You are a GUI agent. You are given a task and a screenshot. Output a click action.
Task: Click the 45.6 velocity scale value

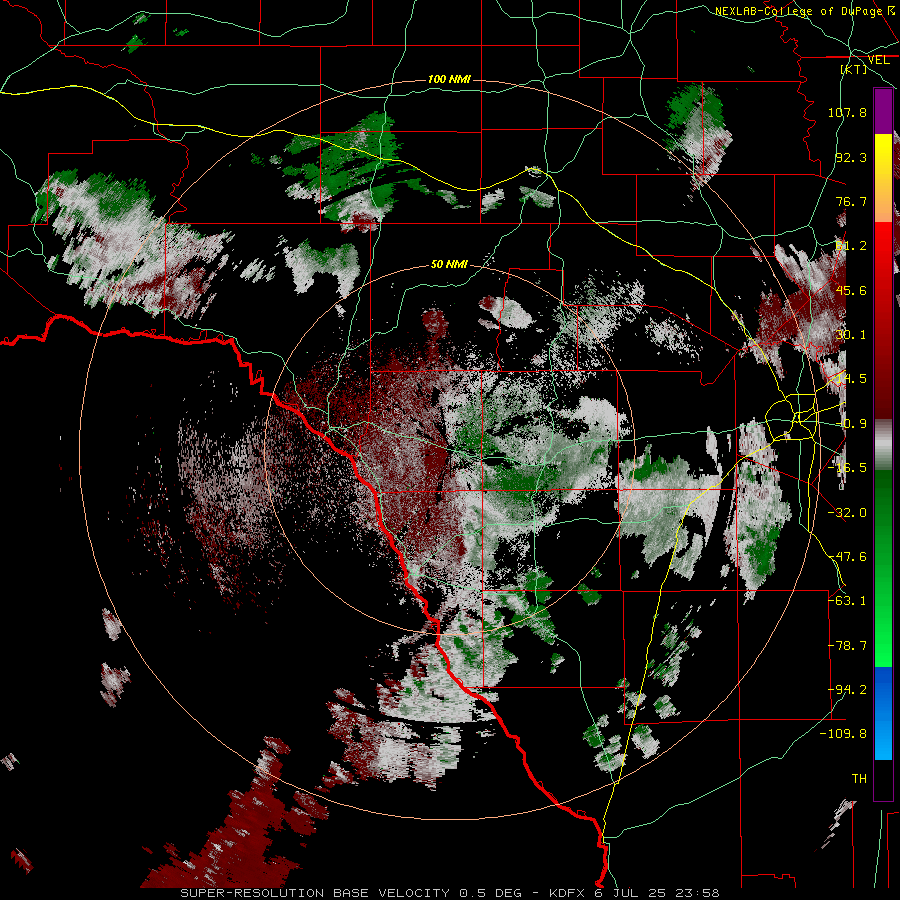pyautogui.click(x=851, y=290)
